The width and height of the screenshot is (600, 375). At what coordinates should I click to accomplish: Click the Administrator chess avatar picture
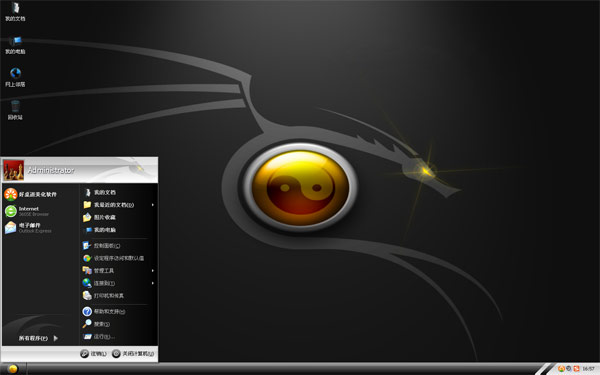13,170
